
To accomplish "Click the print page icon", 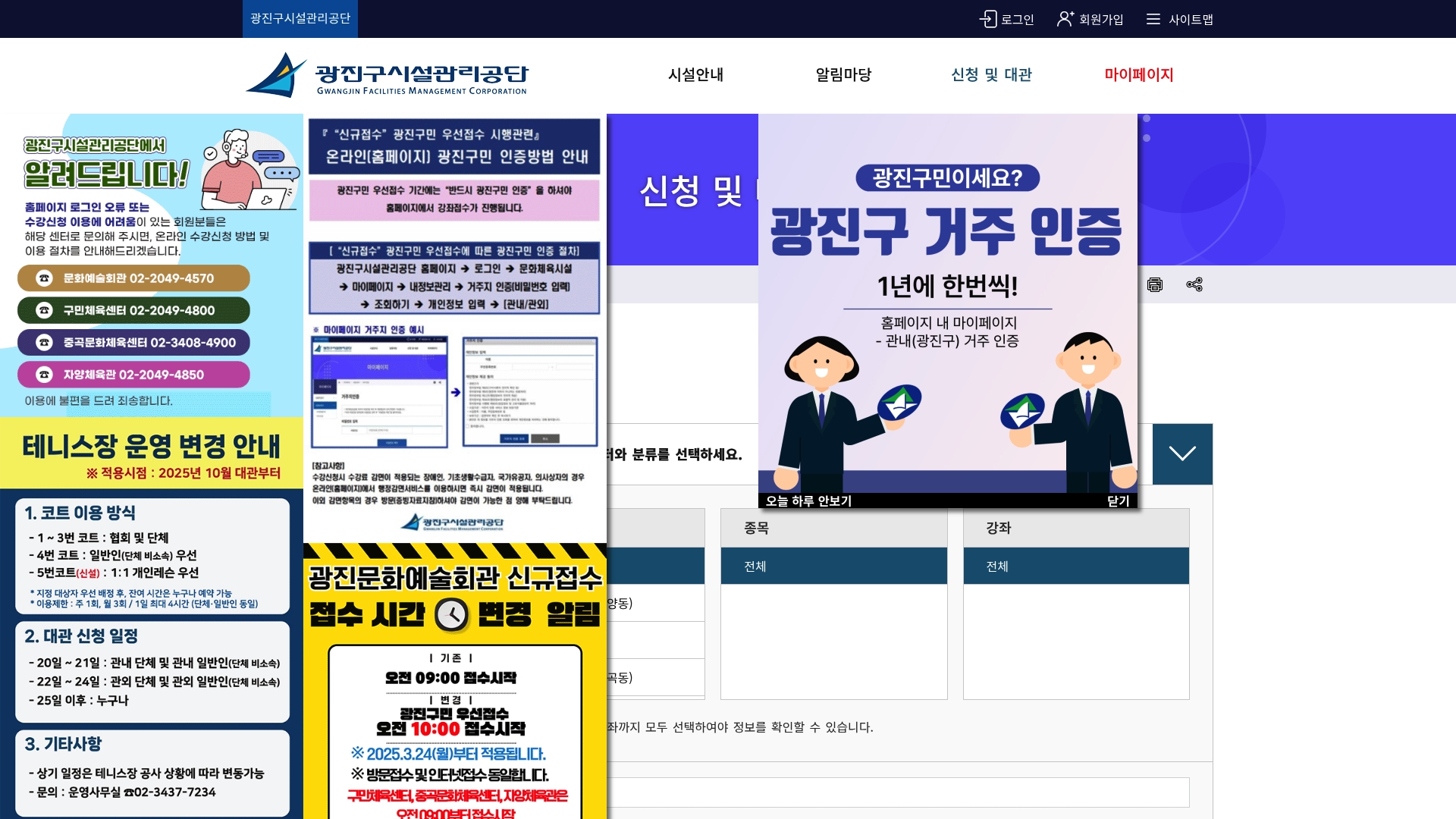I will [x=1155, y=284].
